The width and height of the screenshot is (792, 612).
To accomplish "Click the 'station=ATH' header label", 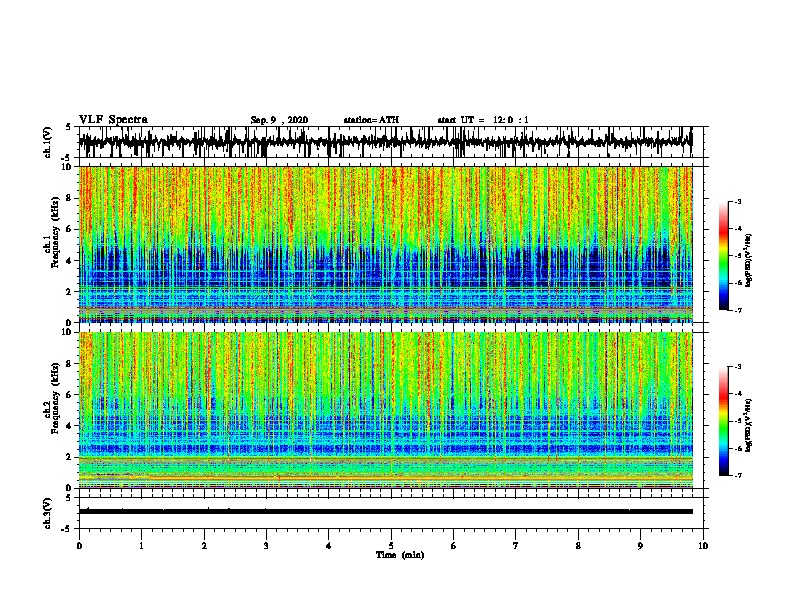I will click(371, 120).
